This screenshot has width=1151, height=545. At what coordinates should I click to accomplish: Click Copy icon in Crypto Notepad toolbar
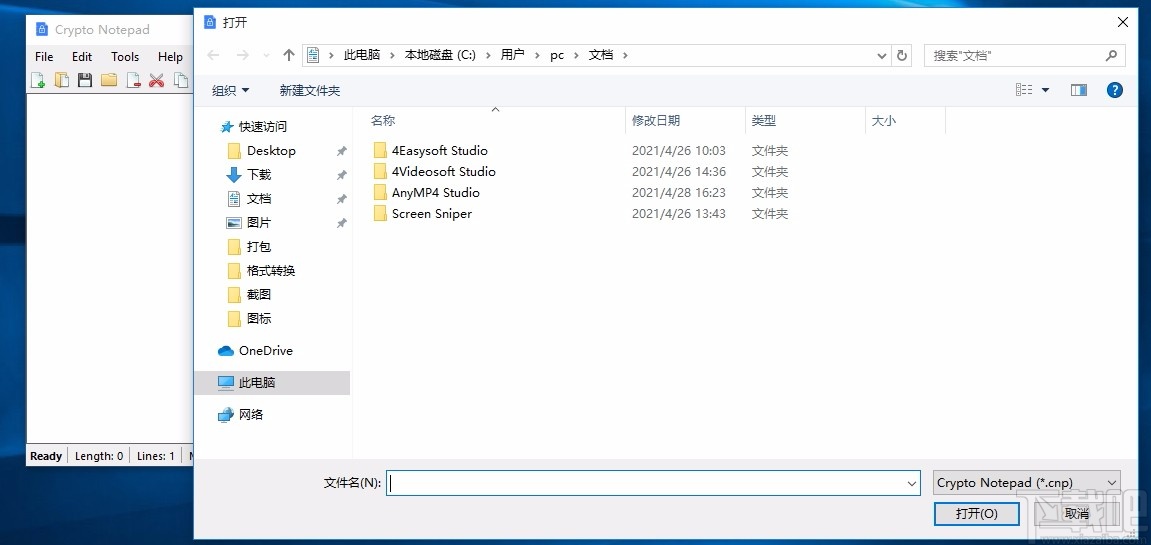click(180, 80)
